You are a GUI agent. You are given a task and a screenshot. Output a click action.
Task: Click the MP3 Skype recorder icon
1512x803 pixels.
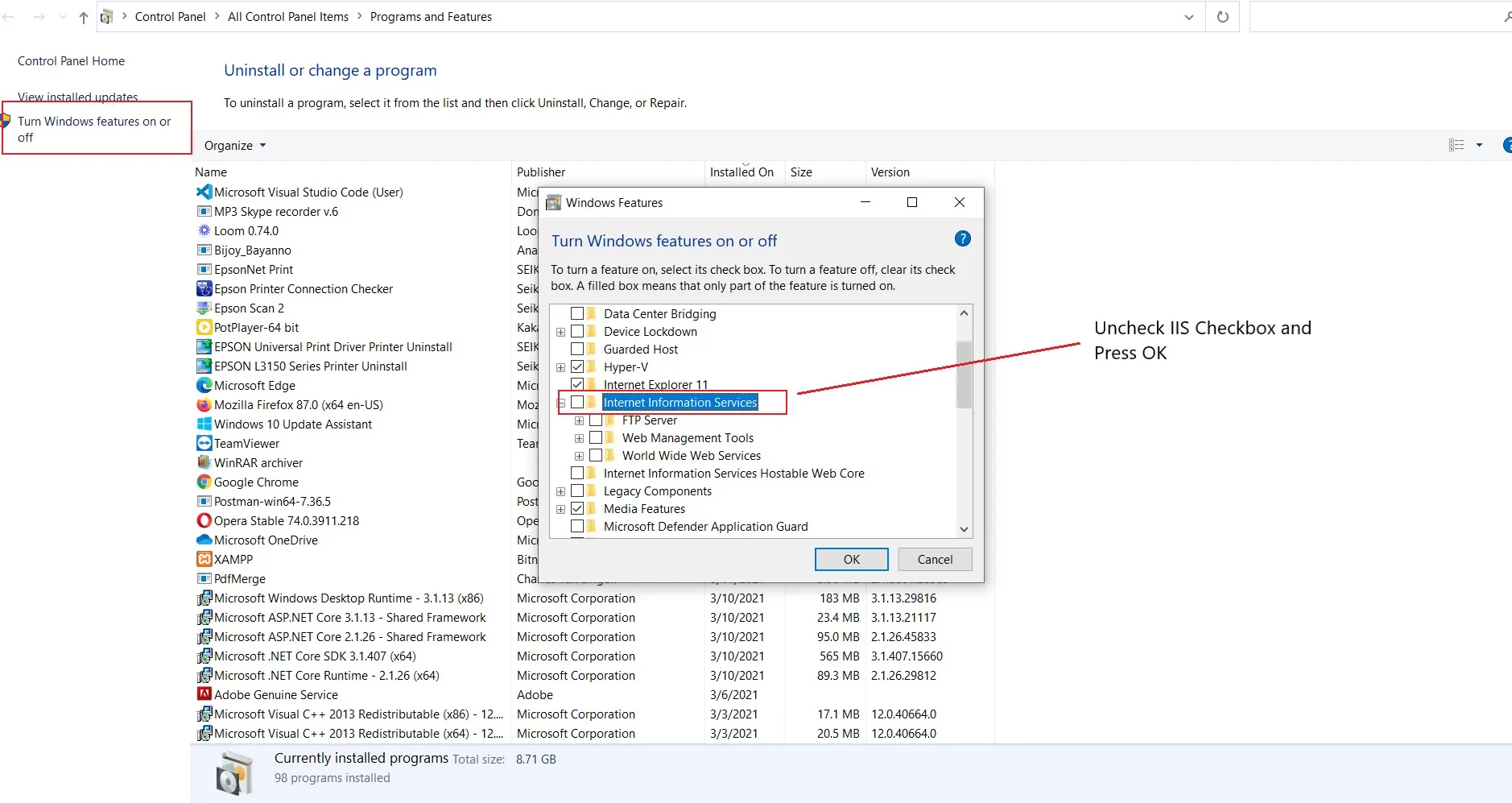204,211
